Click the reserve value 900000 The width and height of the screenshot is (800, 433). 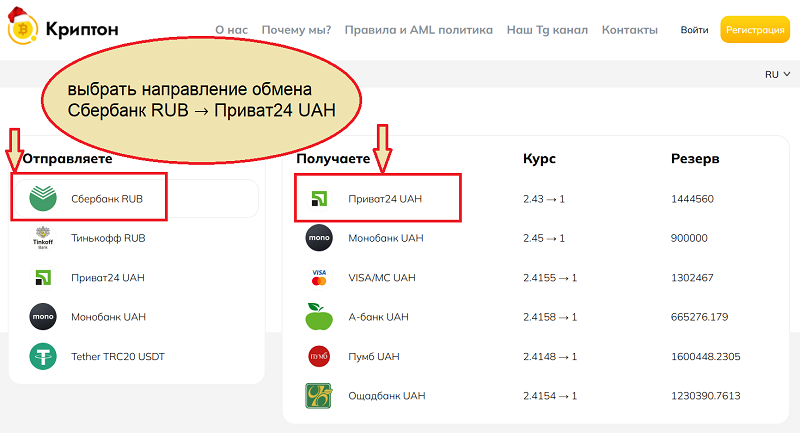[x=689, y=238]
